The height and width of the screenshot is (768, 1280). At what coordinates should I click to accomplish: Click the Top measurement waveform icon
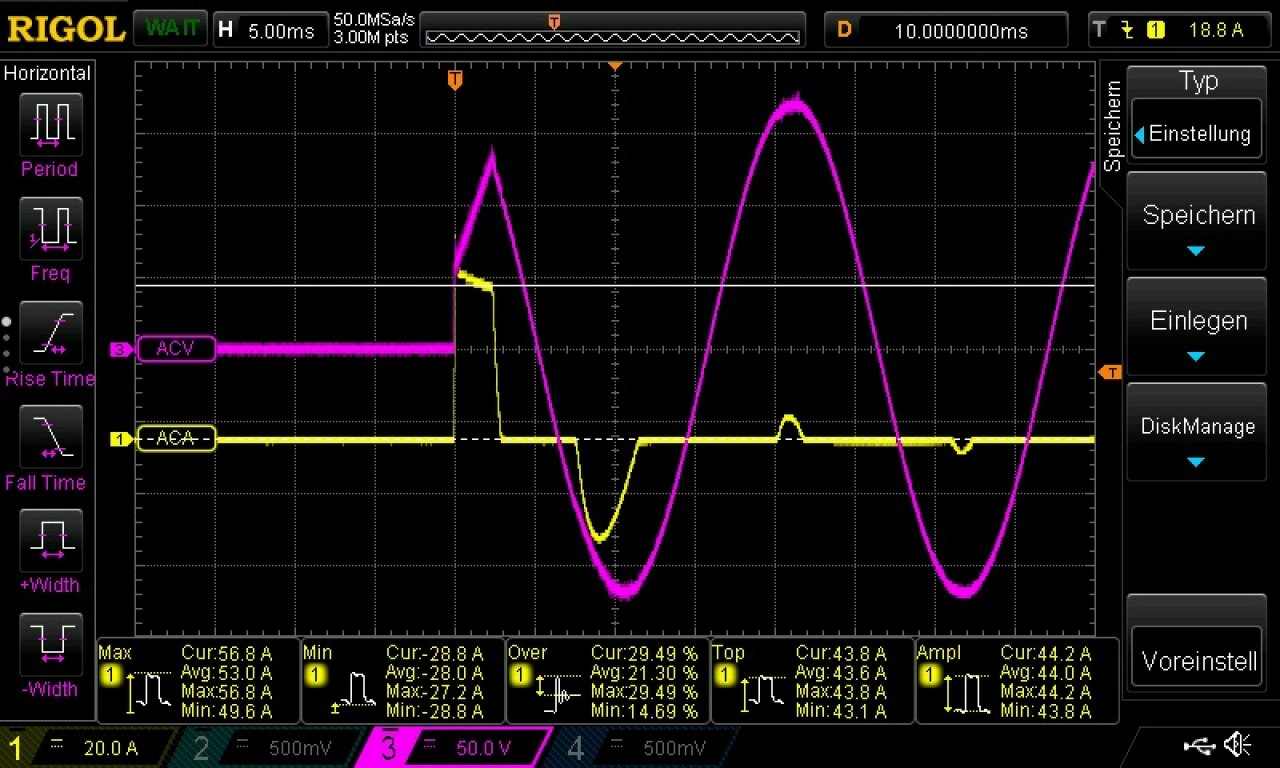[x=763, y=694]
